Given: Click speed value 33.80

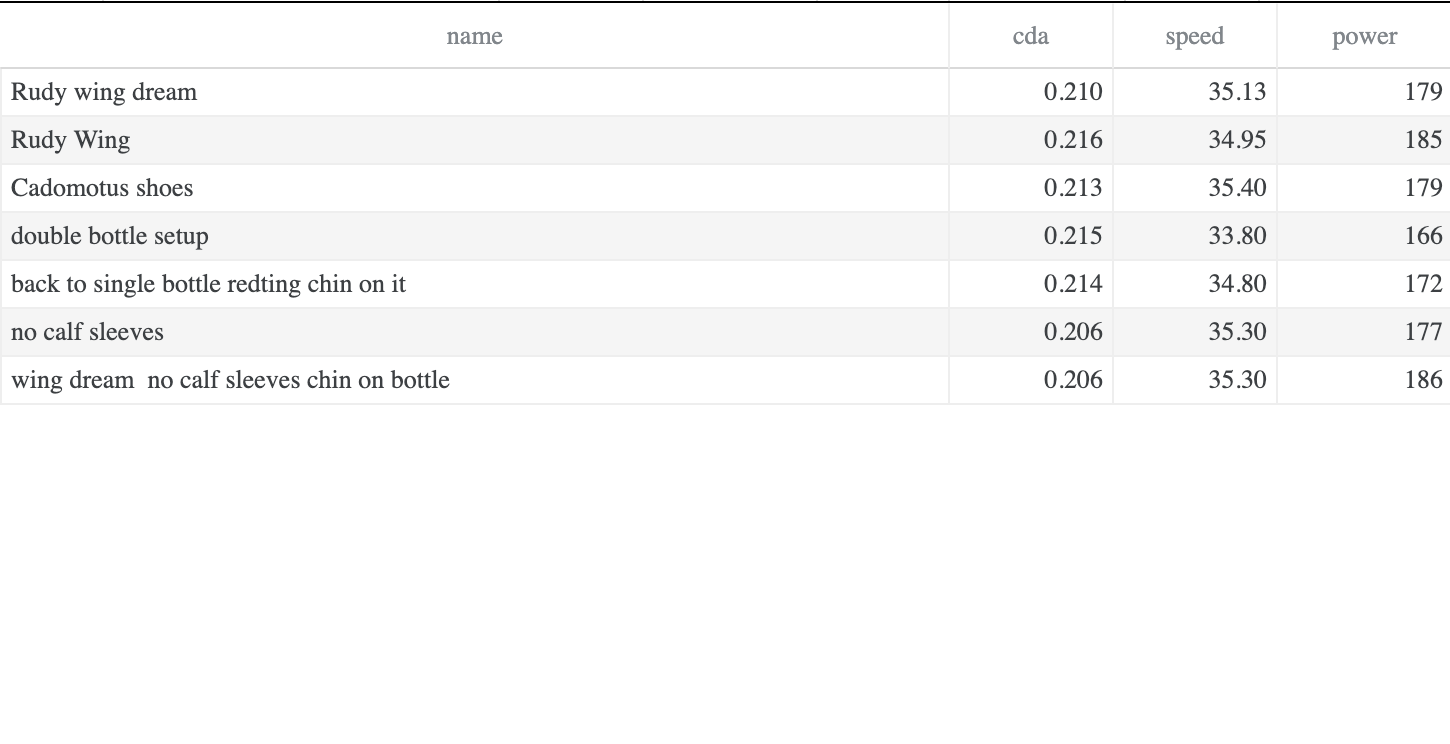Looking at the screenshot, I should point(1236,236).
